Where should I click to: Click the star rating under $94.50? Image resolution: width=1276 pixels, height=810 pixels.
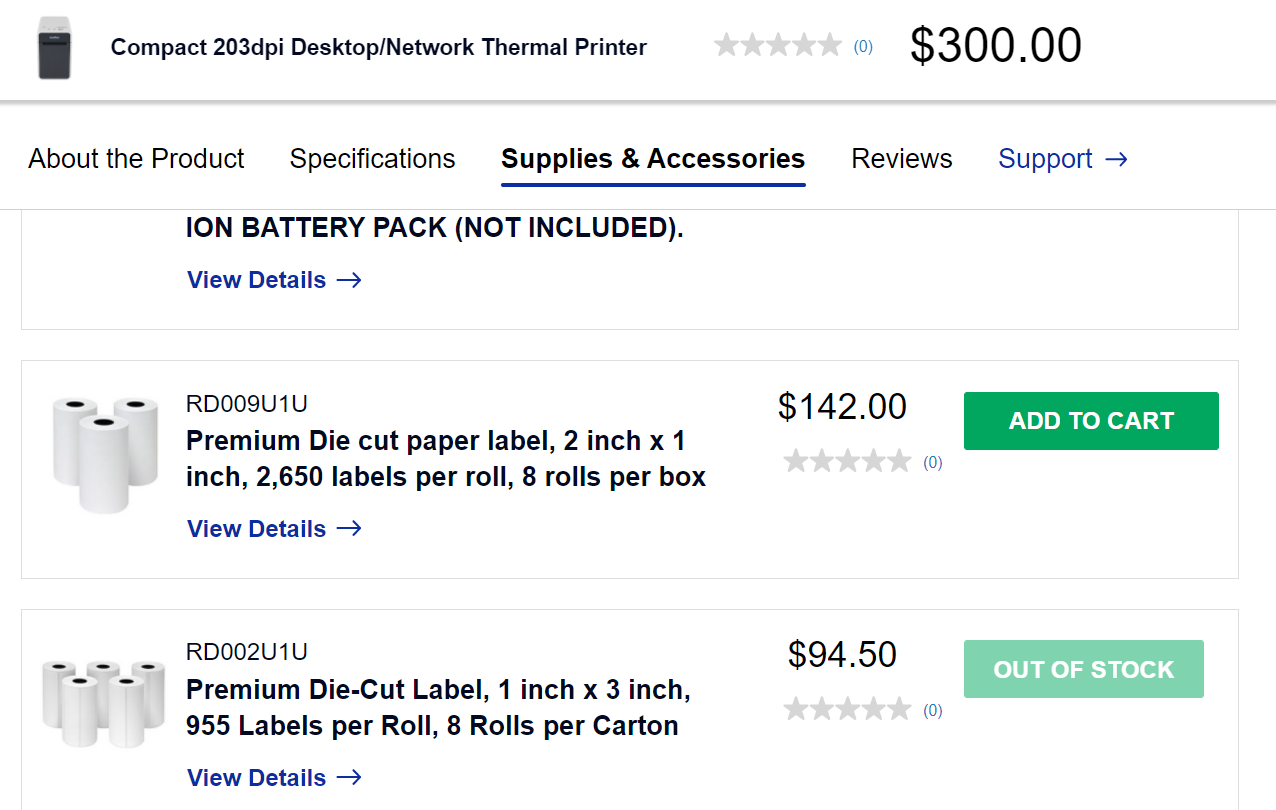847,709
